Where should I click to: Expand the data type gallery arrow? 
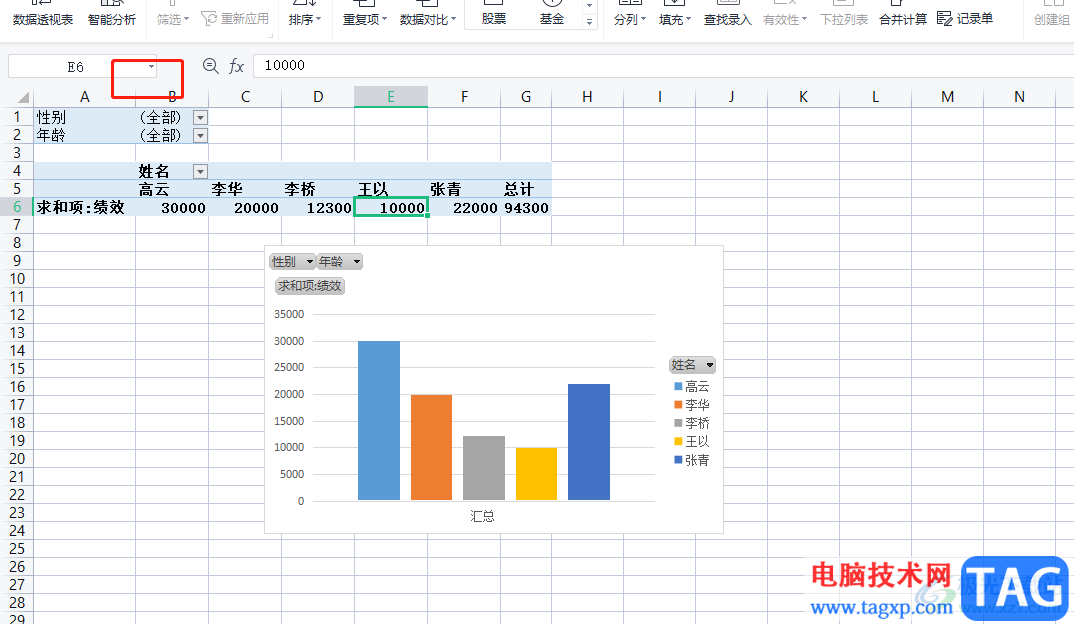click(x=589, y=22)
